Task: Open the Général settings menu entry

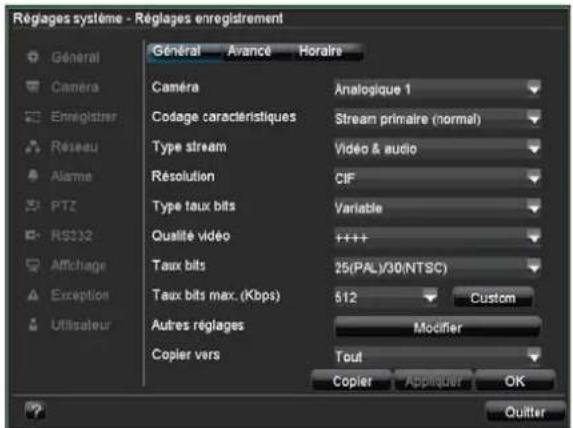Action: pyautogui.click(x=76, y=57)
